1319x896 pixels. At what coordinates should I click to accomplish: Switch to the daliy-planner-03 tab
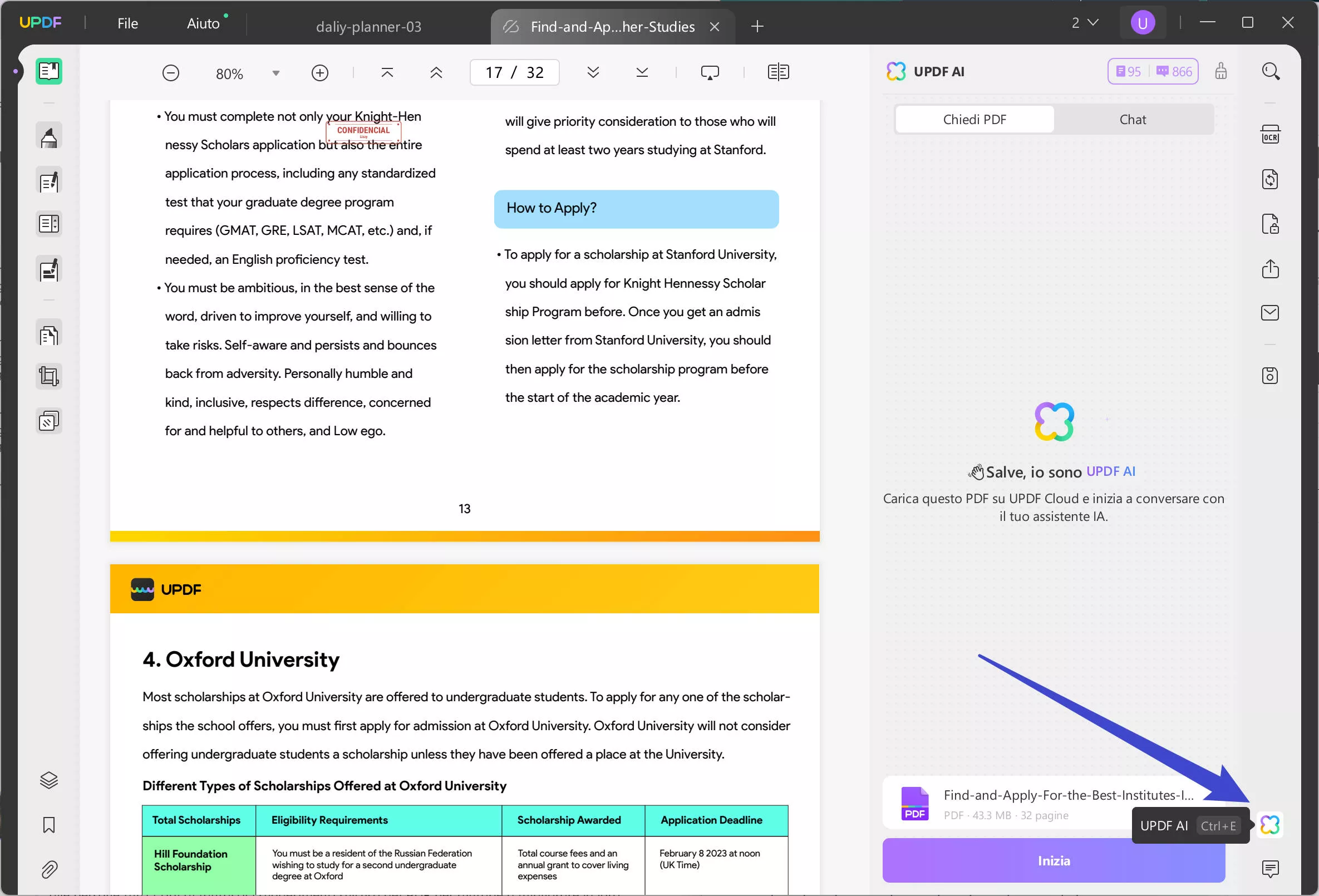pos(368,27)
